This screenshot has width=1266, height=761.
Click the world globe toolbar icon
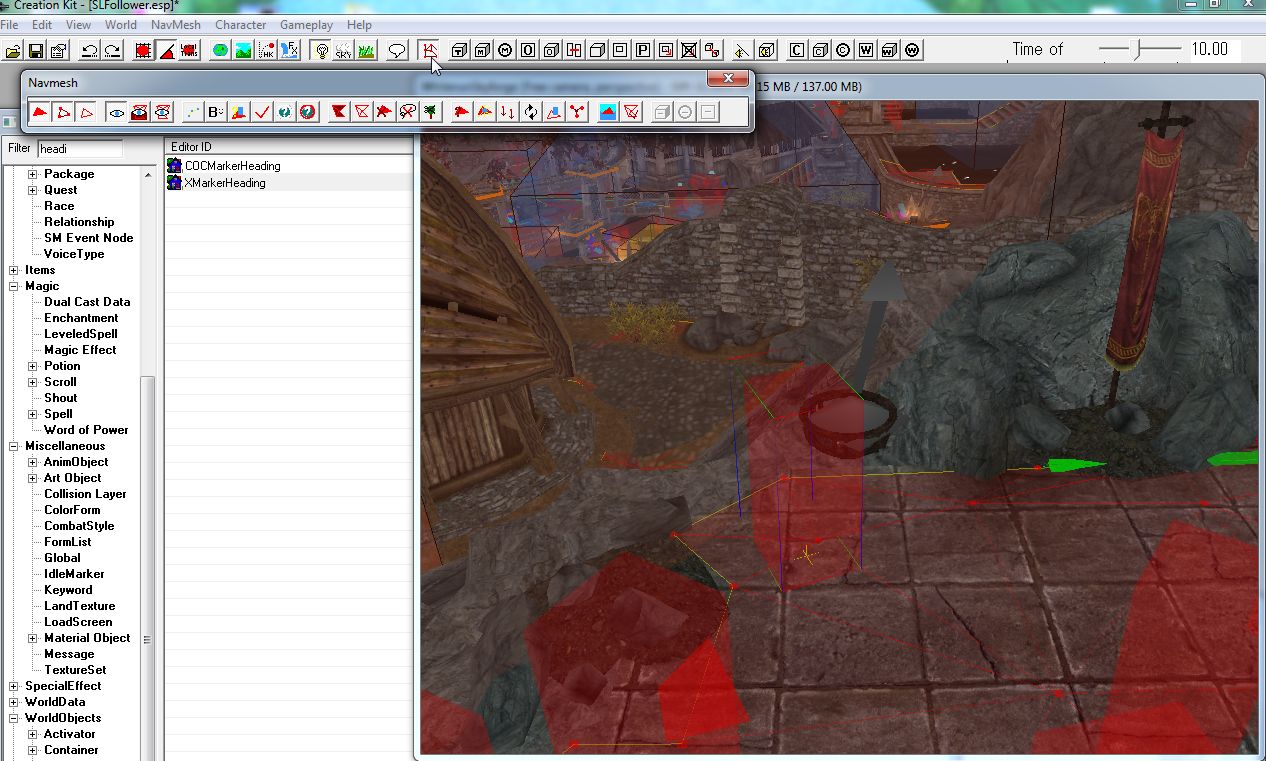[x=220, y=50]
